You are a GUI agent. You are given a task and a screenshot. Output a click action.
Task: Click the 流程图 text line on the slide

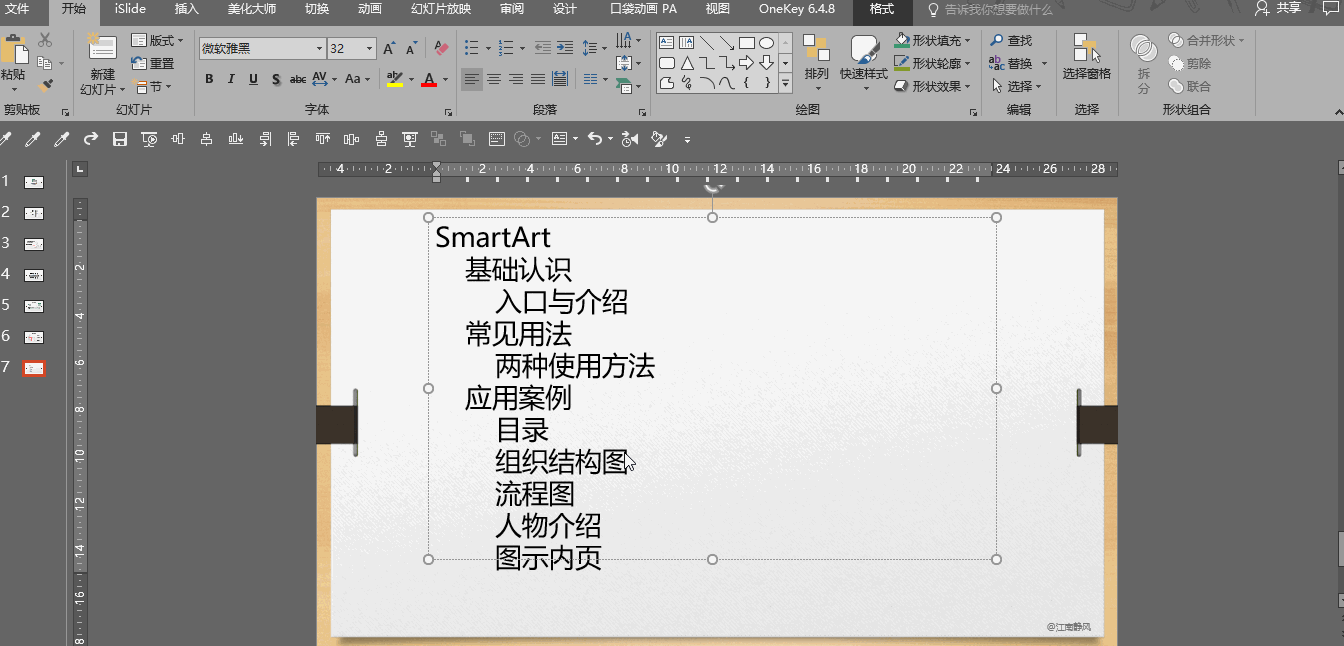535,493
